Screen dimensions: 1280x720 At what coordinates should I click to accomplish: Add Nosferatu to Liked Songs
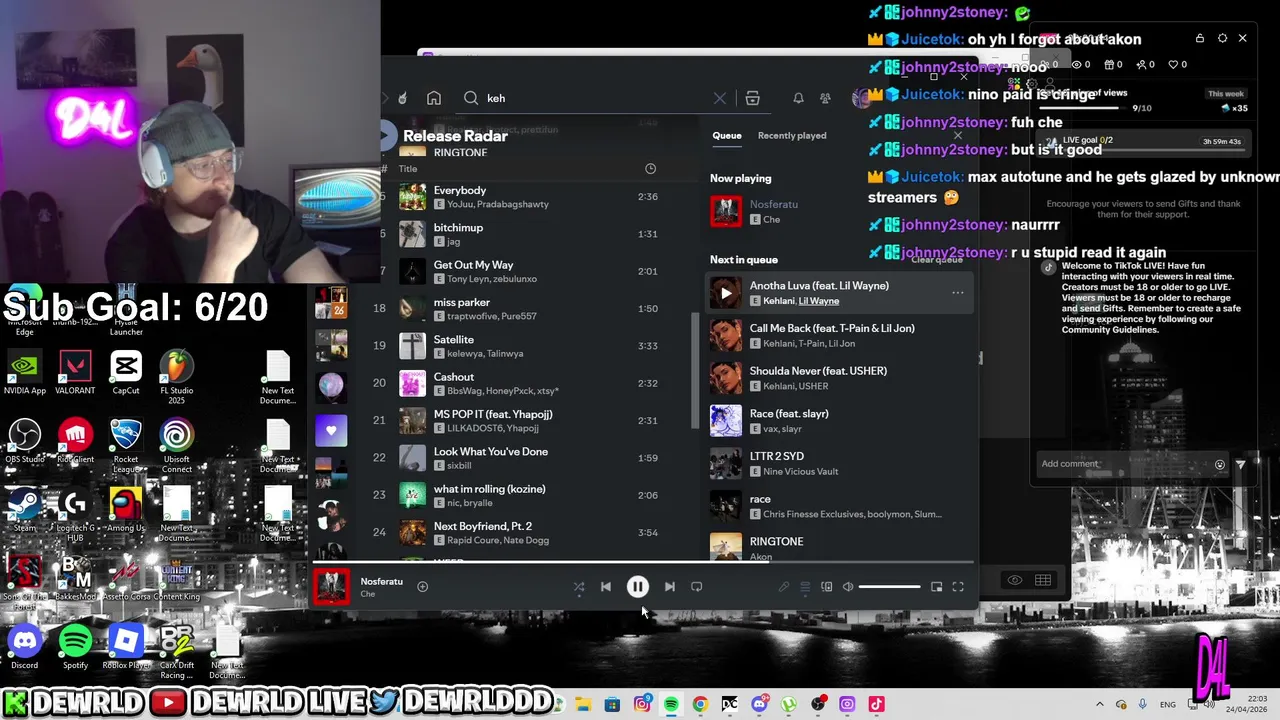422,587
